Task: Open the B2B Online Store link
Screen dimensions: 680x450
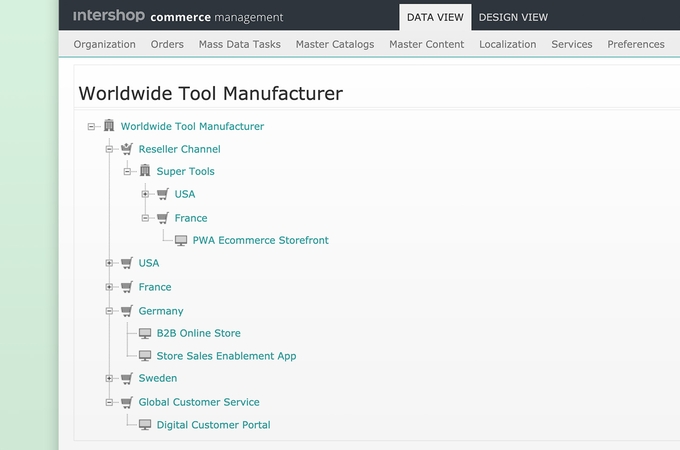Action: point(199,333)
